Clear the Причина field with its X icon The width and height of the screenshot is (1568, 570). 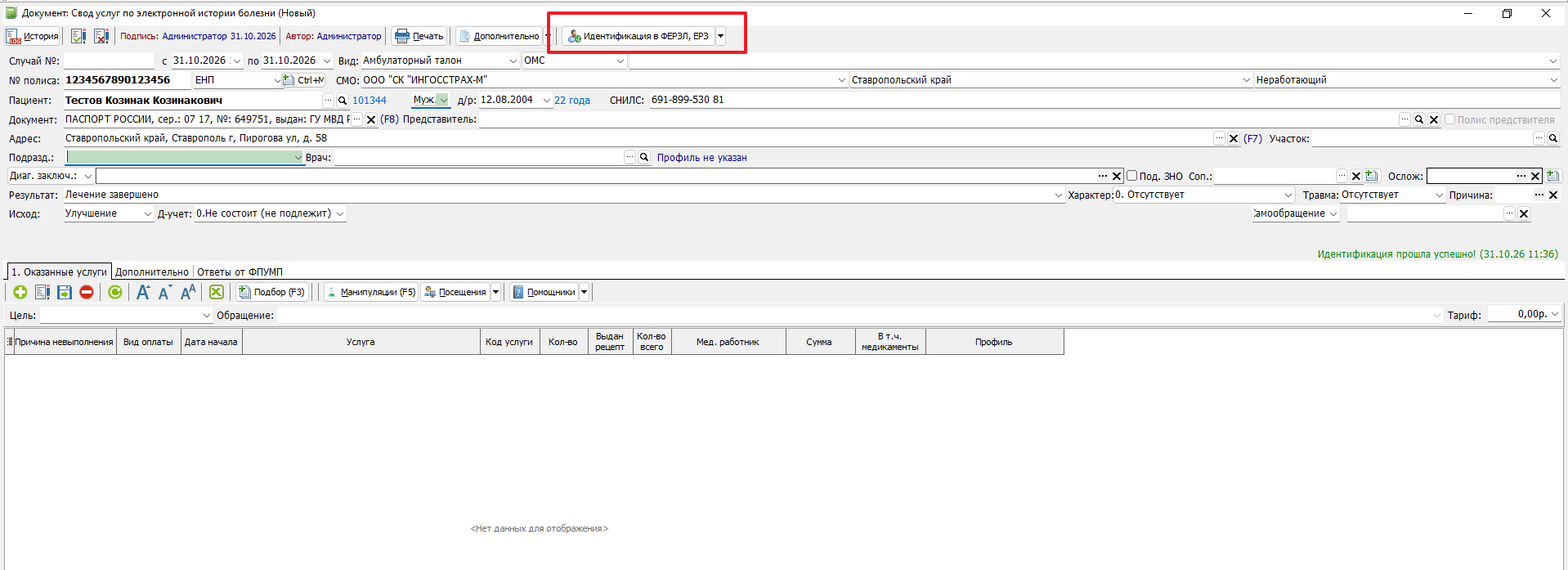[x=1553, y=195]
